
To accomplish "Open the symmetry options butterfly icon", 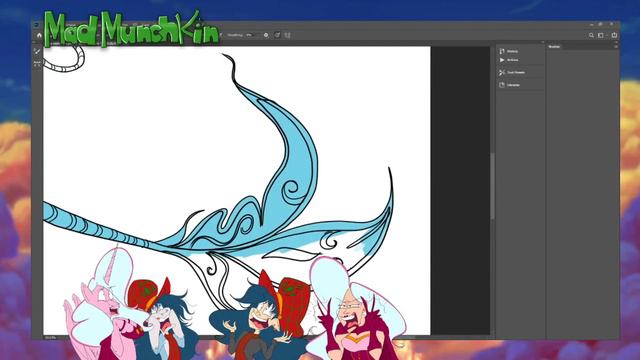I will point(288,35).
